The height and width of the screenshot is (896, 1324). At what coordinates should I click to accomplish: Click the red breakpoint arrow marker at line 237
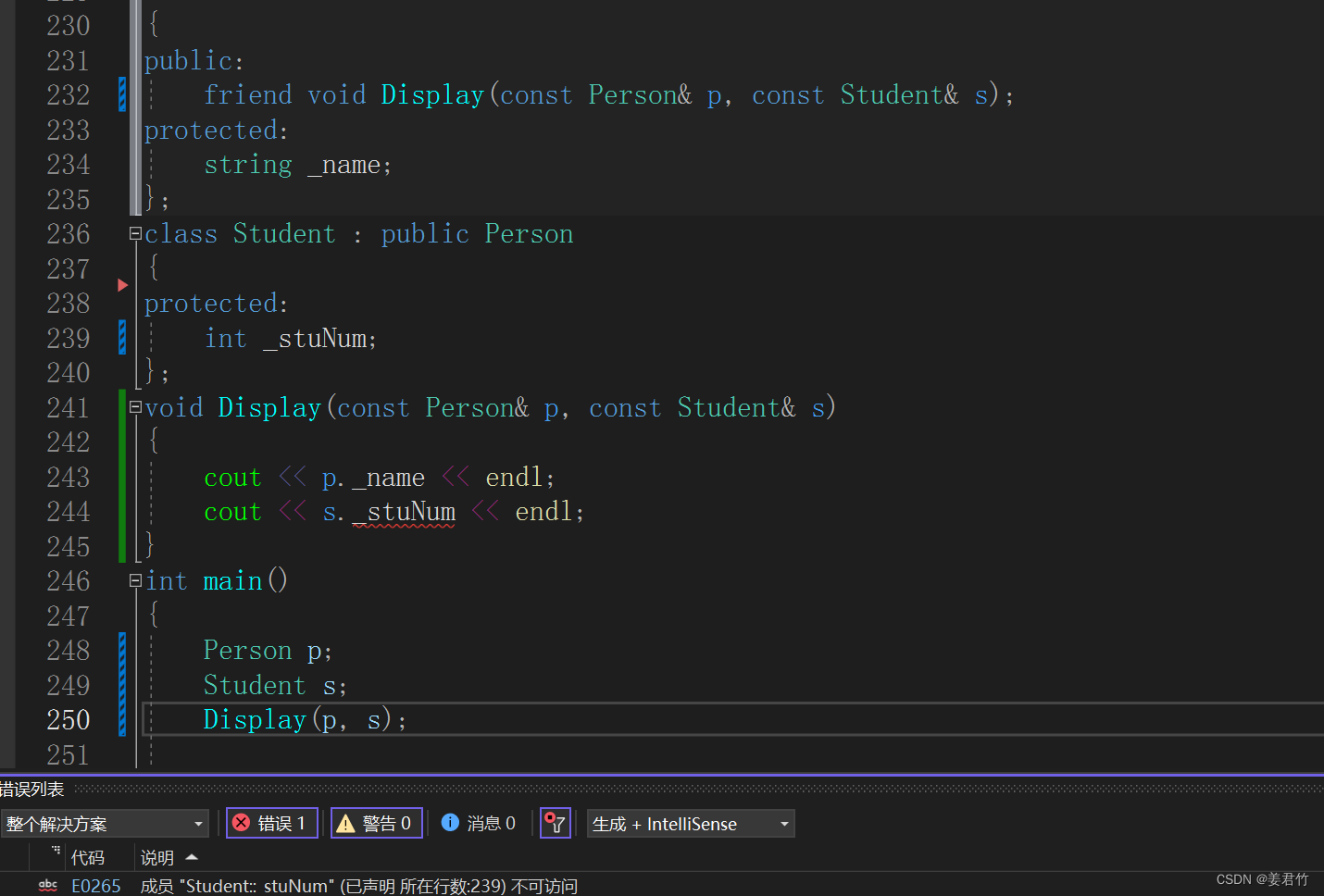123,285
